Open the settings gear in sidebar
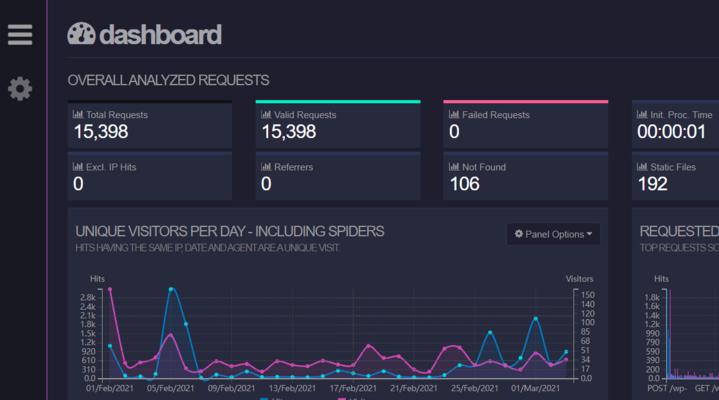Screen dimensions: 719x400 [20, 89]
